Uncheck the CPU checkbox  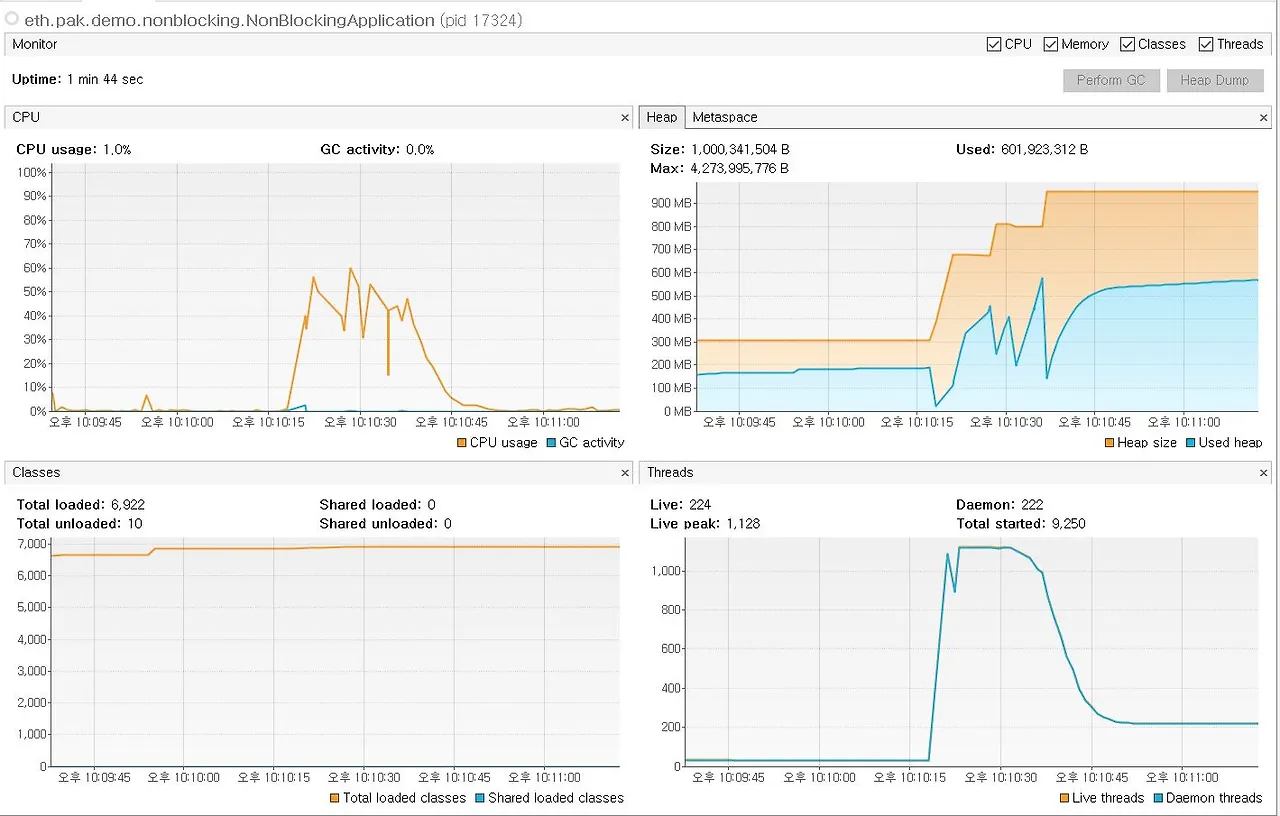tap(994, 44)
